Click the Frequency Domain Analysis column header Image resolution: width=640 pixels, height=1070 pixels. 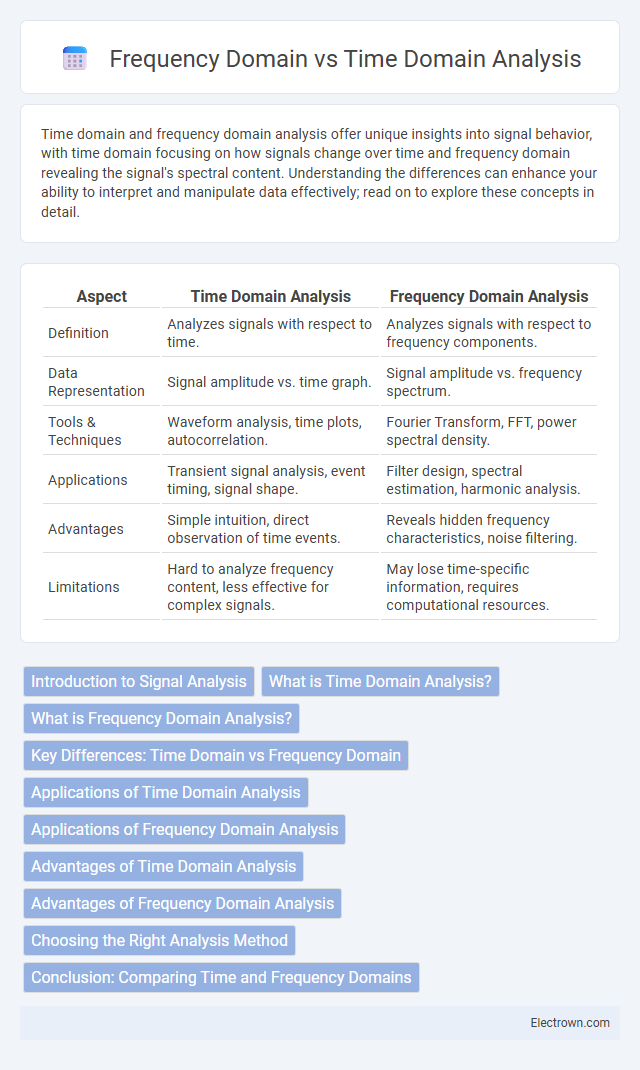[489, 296]
